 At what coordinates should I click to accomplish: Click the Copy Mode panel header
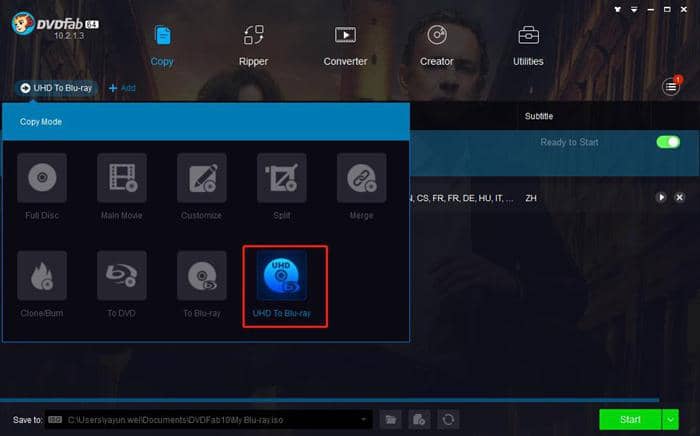click(x=206, y=121)
